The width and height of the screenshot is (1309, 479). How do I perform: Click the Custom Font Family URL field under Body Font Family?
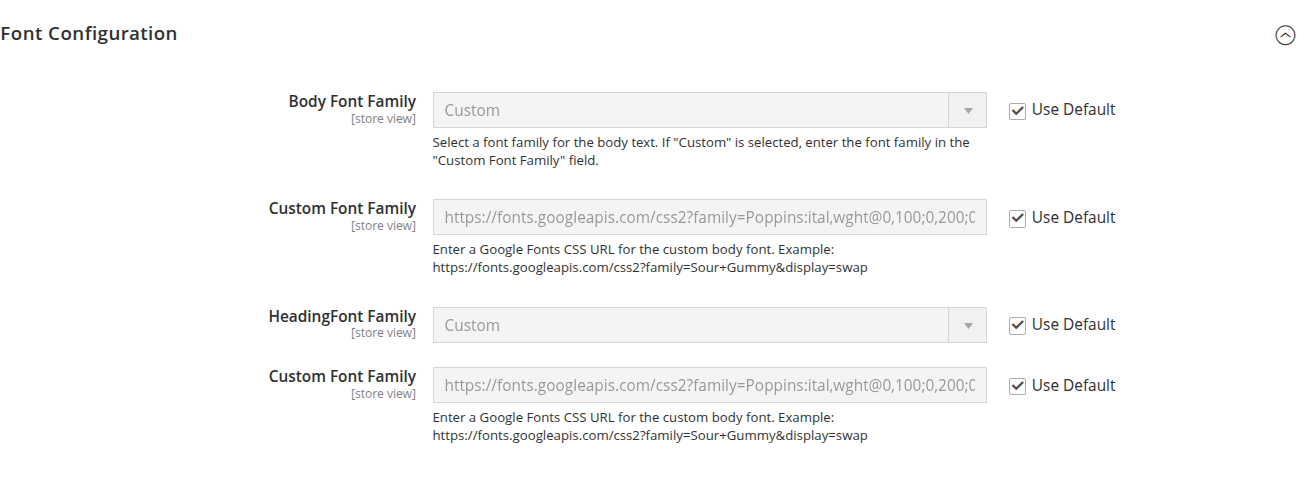pyautogui.click(x=709, y=217)
